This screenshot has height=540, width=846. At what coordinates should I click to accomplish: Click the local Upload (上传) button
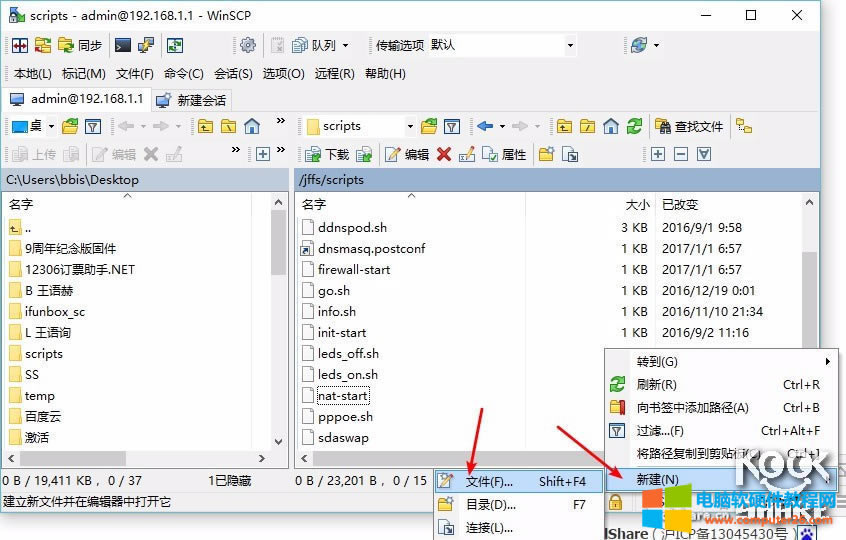point(33,155)
